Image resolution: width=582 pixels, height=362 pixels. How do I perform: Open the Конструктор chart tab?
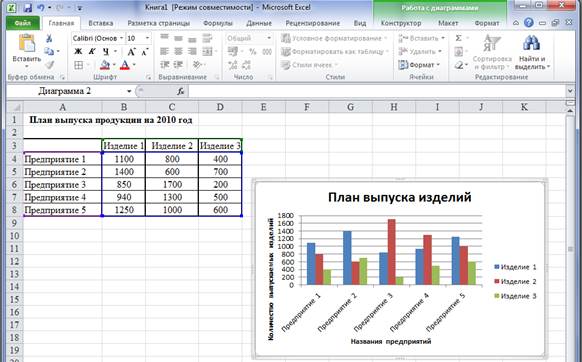click(401, 23)
